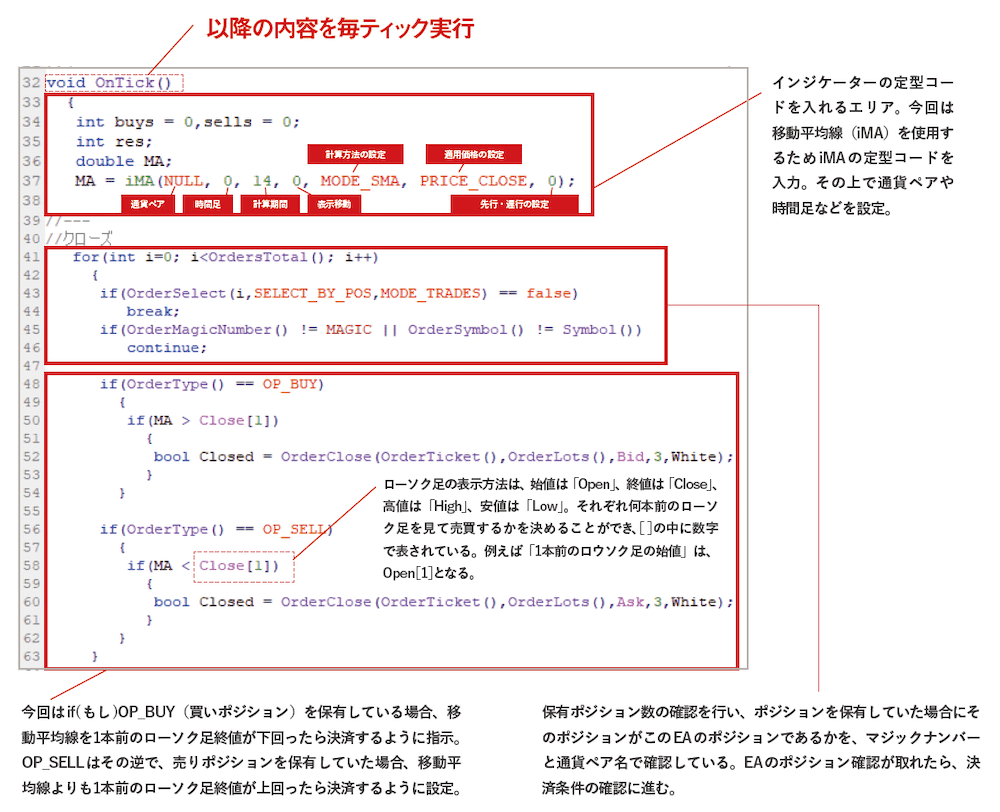
Task: Click line number 52 in the gutter
Action: pyautogui.click(x=30, y=457)
